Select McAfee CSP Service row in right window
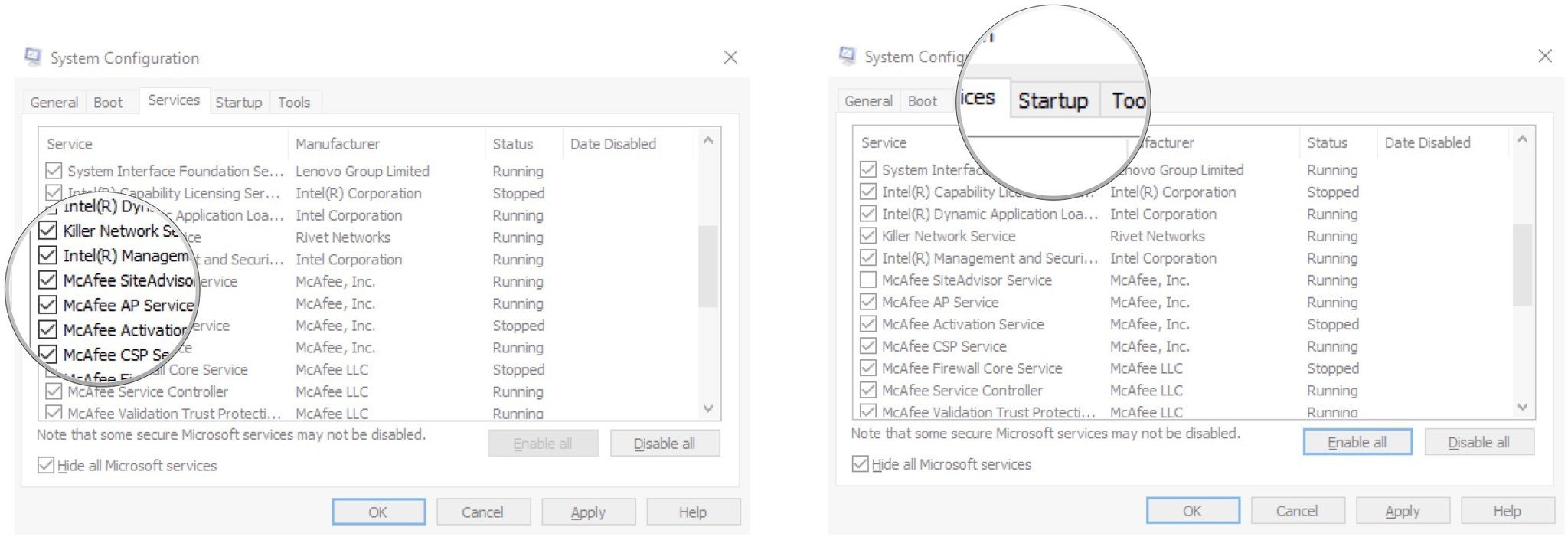The height and width of the screenshot is (537, 1568). (x=1180, y=346)
